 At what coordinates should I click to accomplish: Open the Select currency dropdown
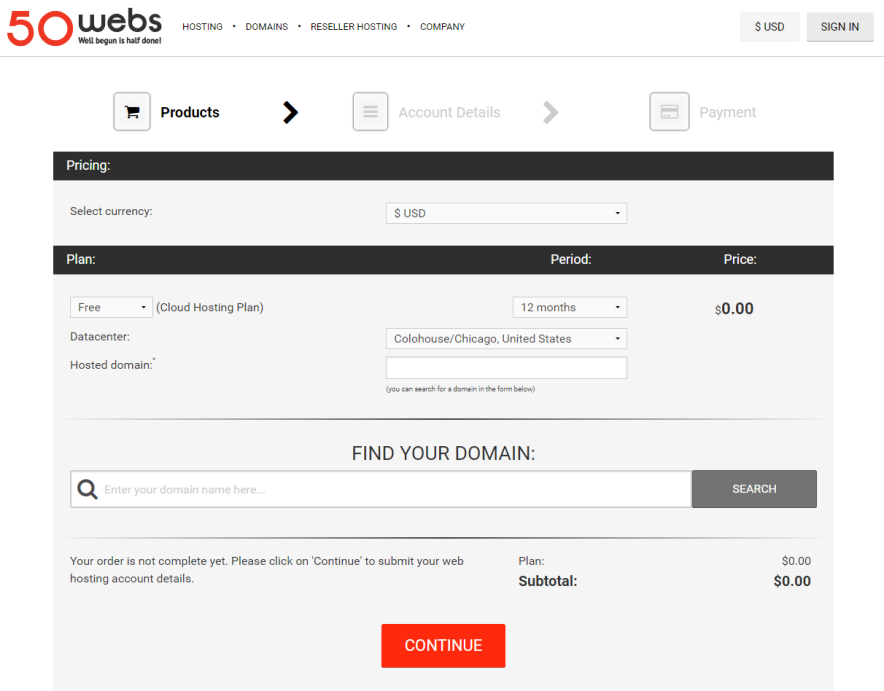point(506,213)
